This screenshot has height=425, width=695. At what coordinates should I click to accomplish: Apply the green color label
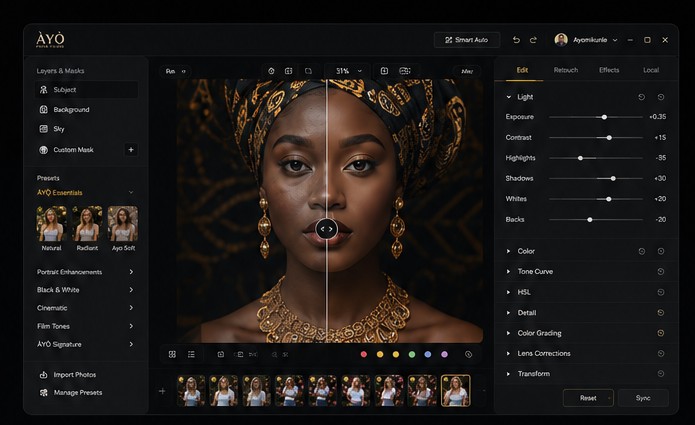click(x=412, y=355)
